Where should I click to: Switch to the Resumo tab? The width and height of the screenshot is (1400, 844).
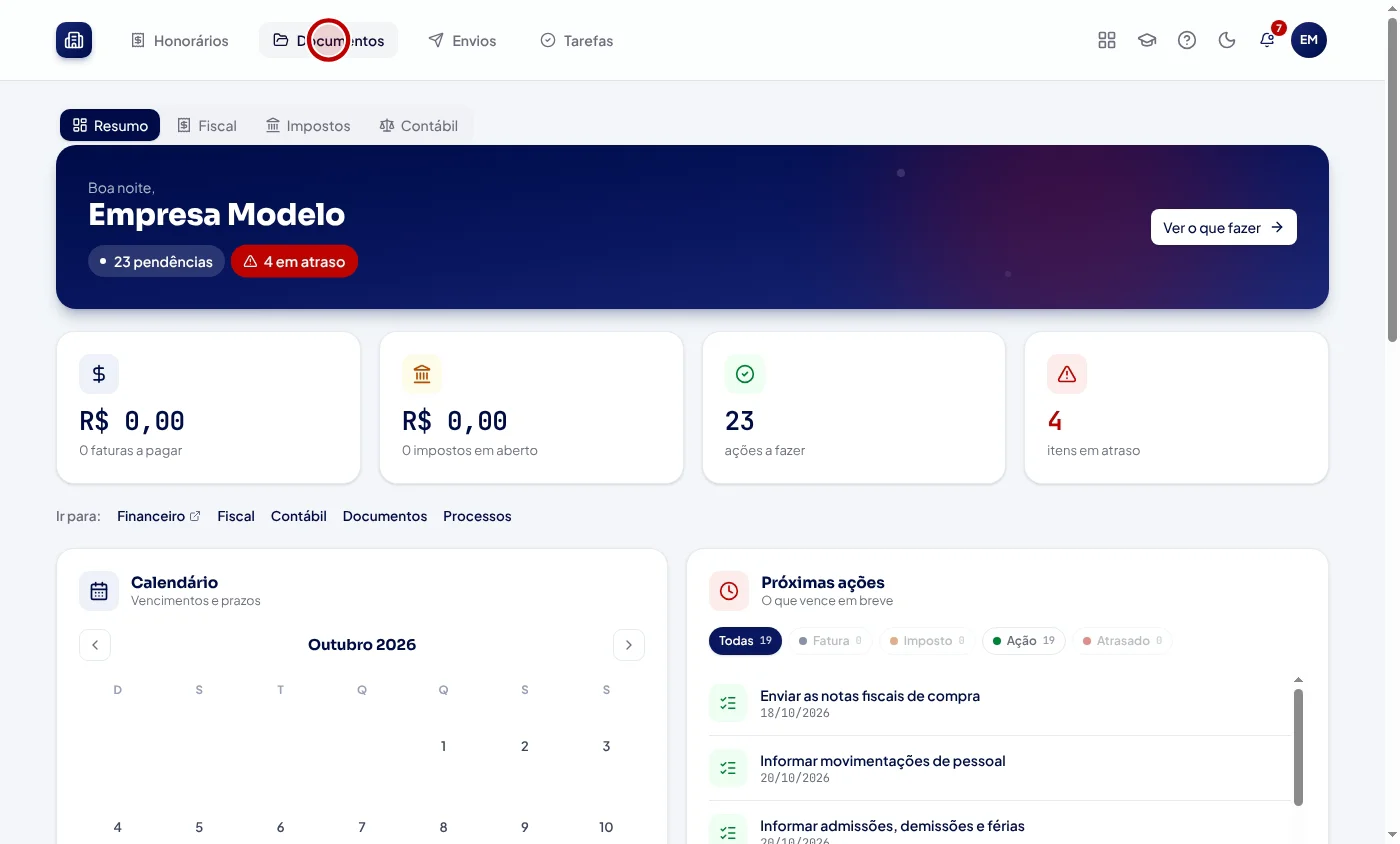[x=110, y=125]
